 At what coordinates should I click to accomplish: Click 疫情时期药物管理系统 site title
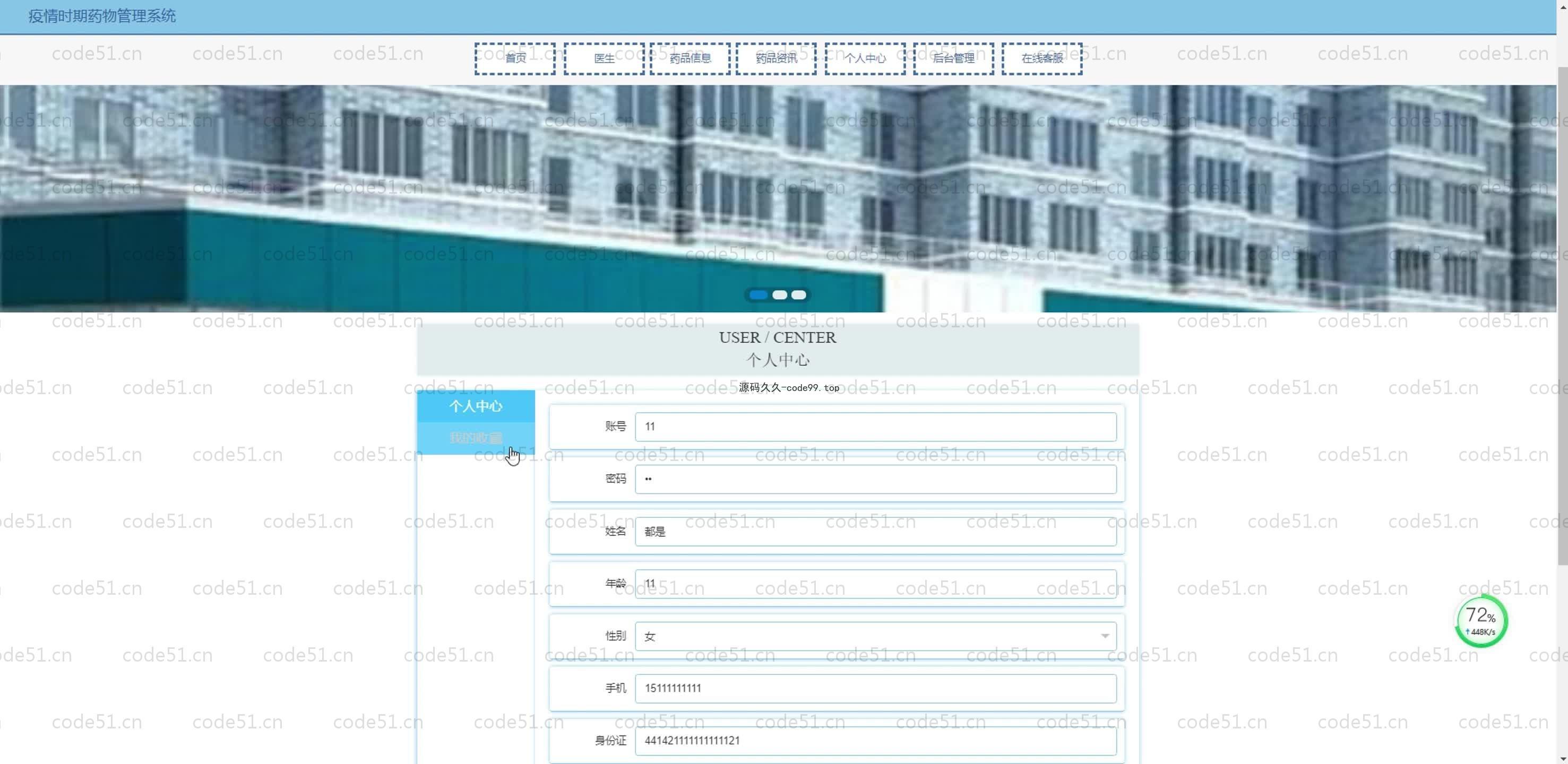coord(102,16)
